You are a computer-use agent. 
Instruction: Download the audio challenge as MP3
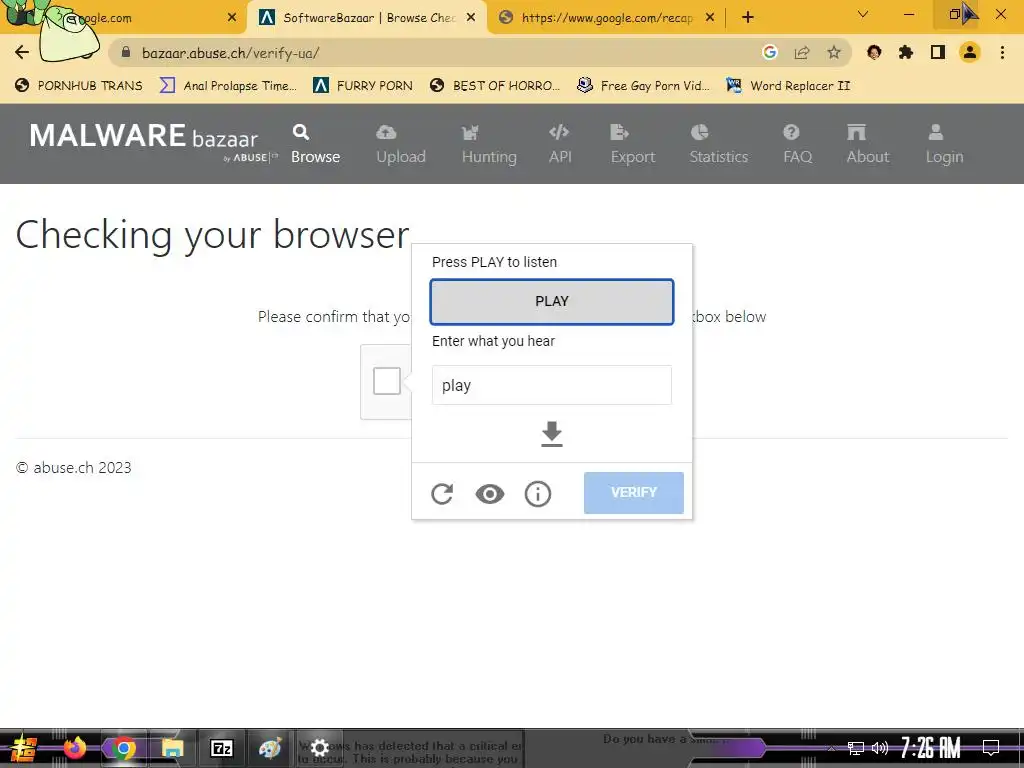[552, 434]
